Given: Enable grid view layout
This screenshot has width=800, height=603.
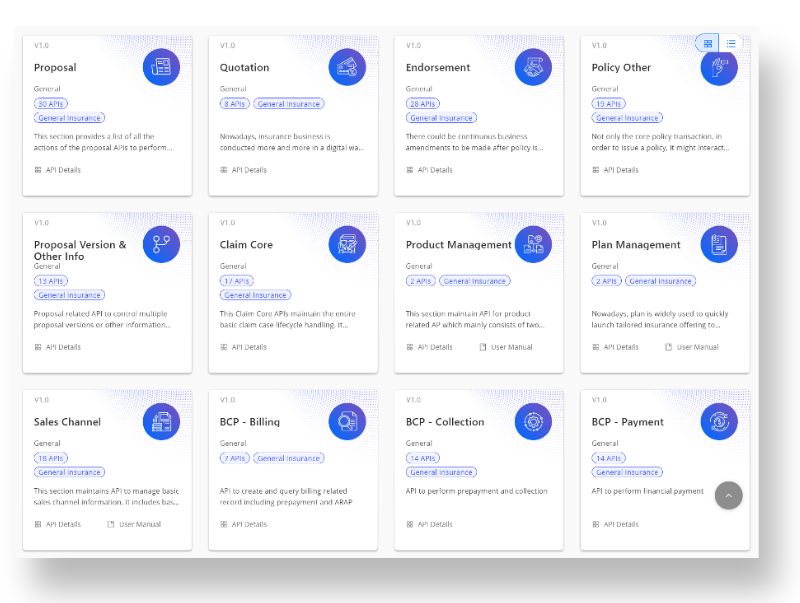Looking at the screenshot, I should click(x=708, y=44).
